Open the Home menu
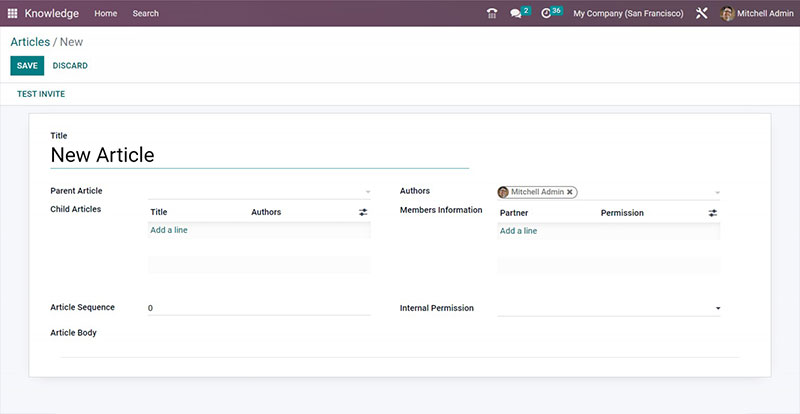 (x=105, y=13)
